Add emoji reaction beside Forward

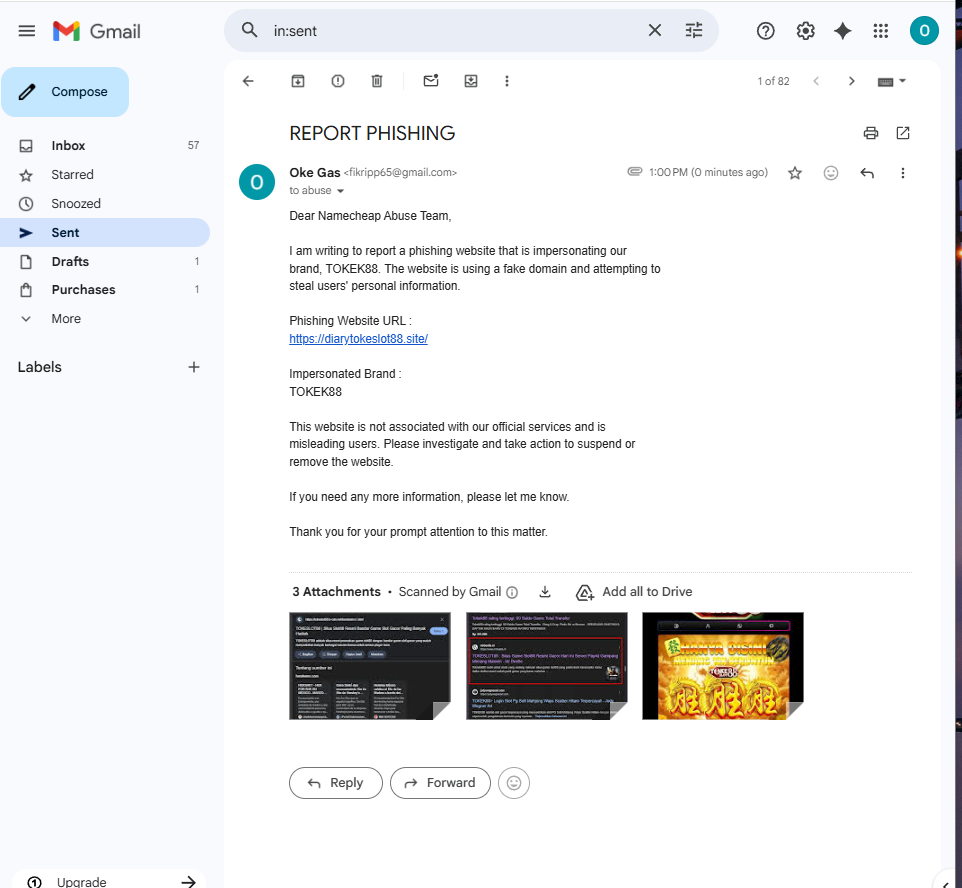coord(514,783)
